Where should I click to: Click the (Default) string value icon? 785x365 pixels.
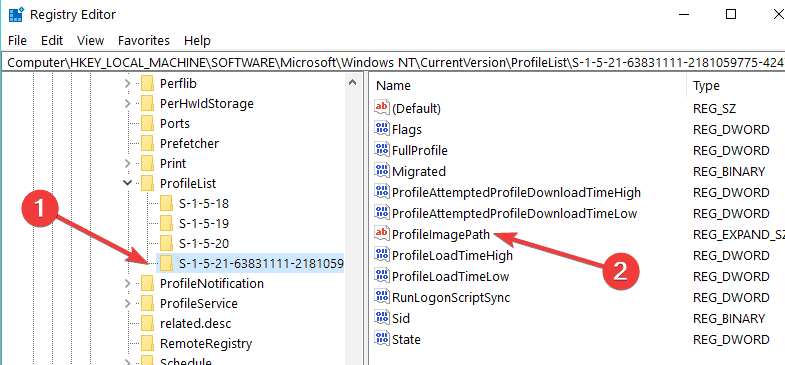click(x=382, y=108)
